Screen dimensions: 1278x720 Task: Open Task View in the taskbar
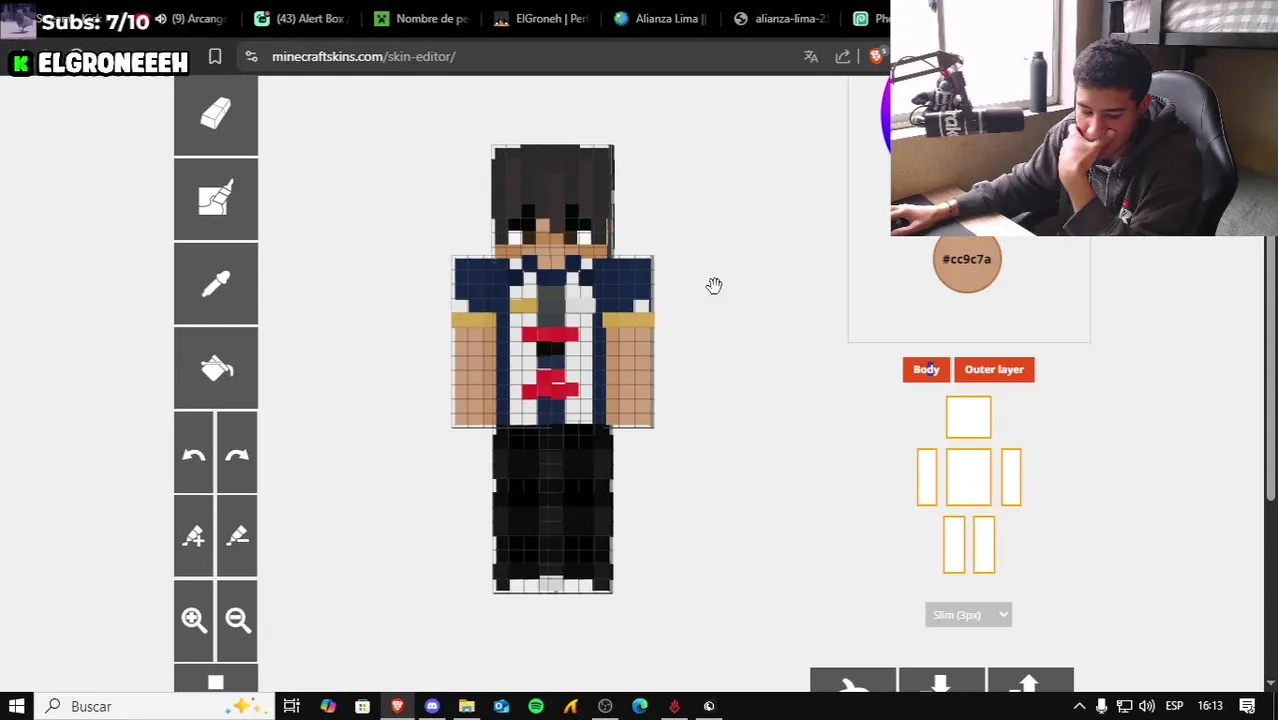[291, 706]
